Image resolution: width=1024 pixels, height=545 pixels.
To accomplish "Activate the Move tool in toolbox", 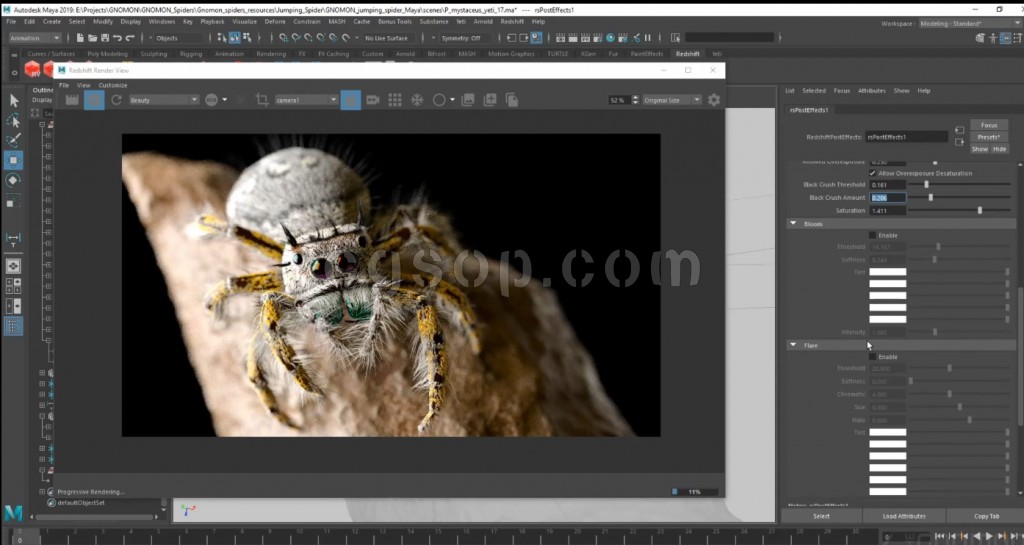I will 14,161.
